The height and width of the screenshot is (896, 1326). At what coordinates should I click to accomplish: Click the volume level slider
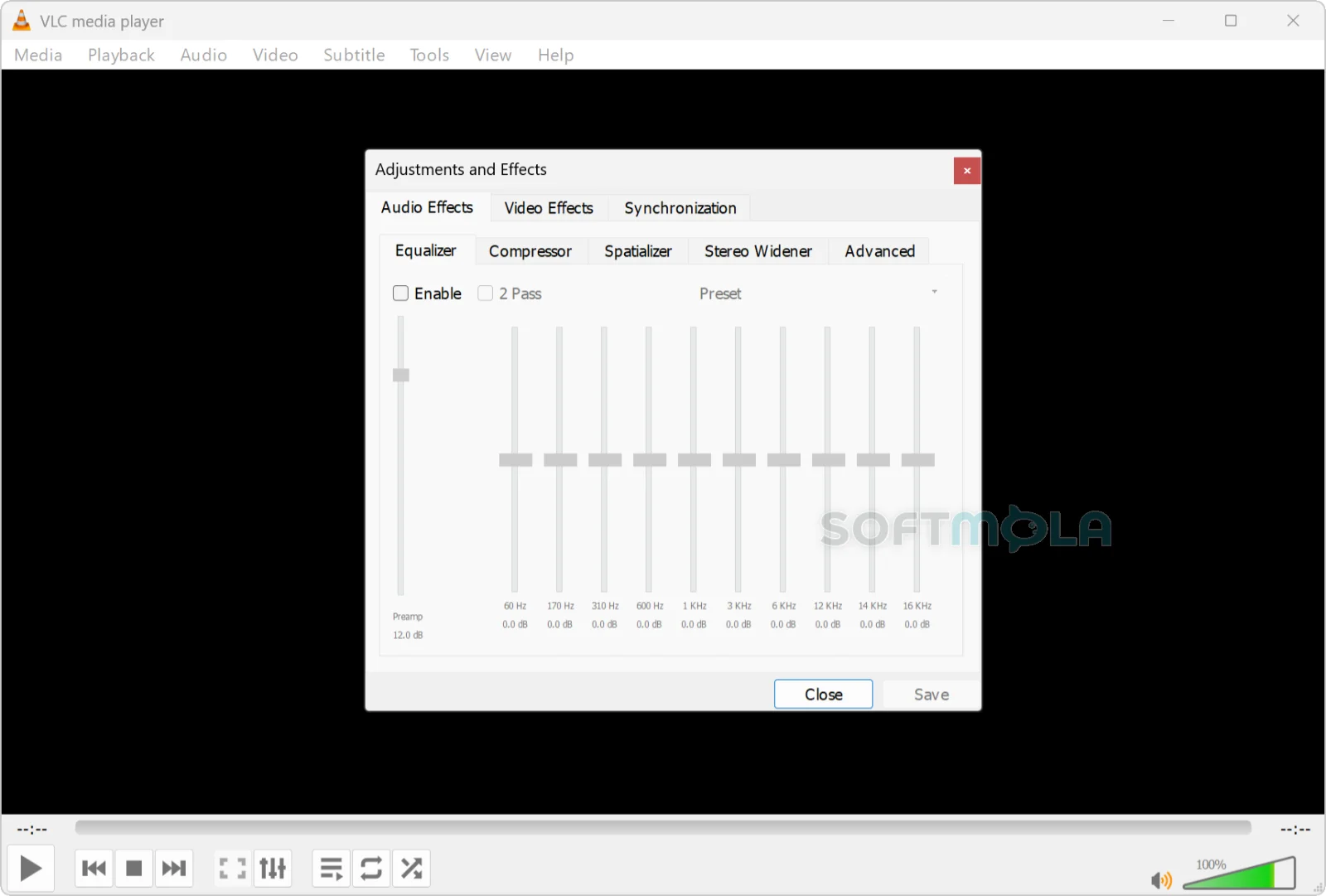[1239, 874]
